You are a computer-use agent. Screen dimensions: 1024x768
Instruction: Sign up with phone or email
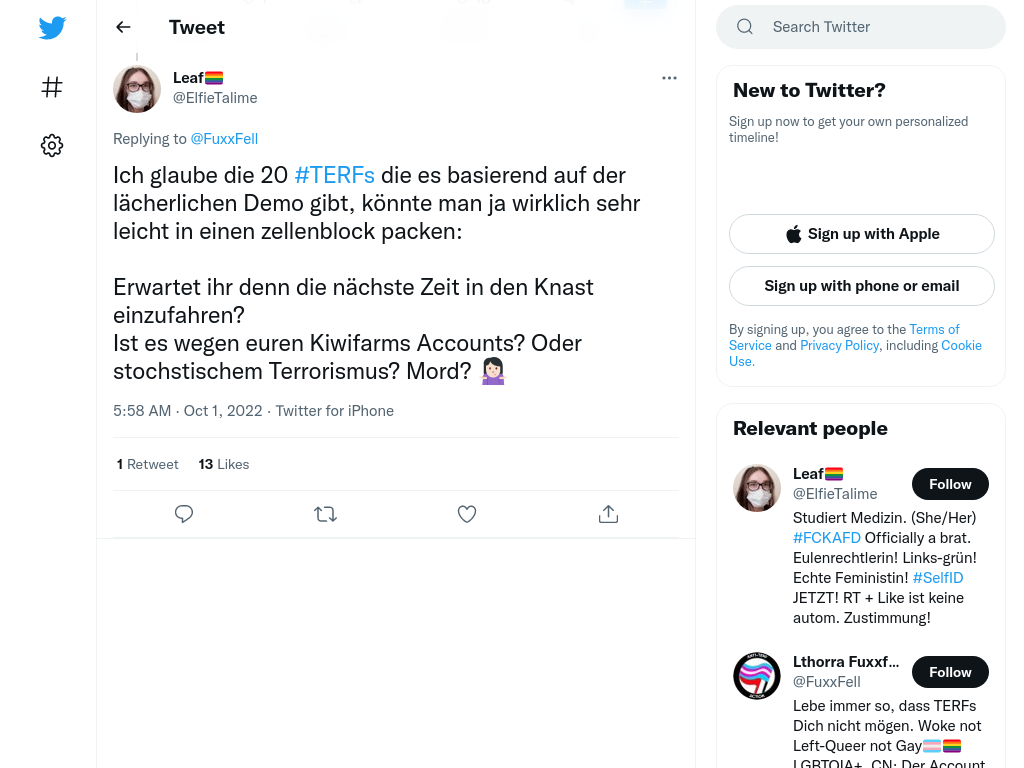tap(861, 286)
